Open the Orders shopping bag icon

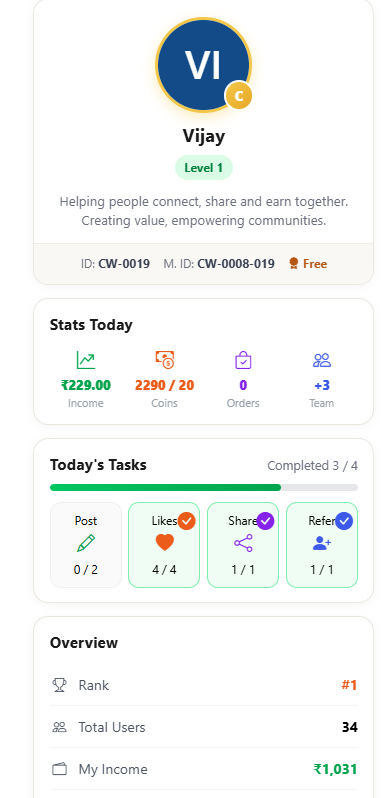click(x=243, y=360)
